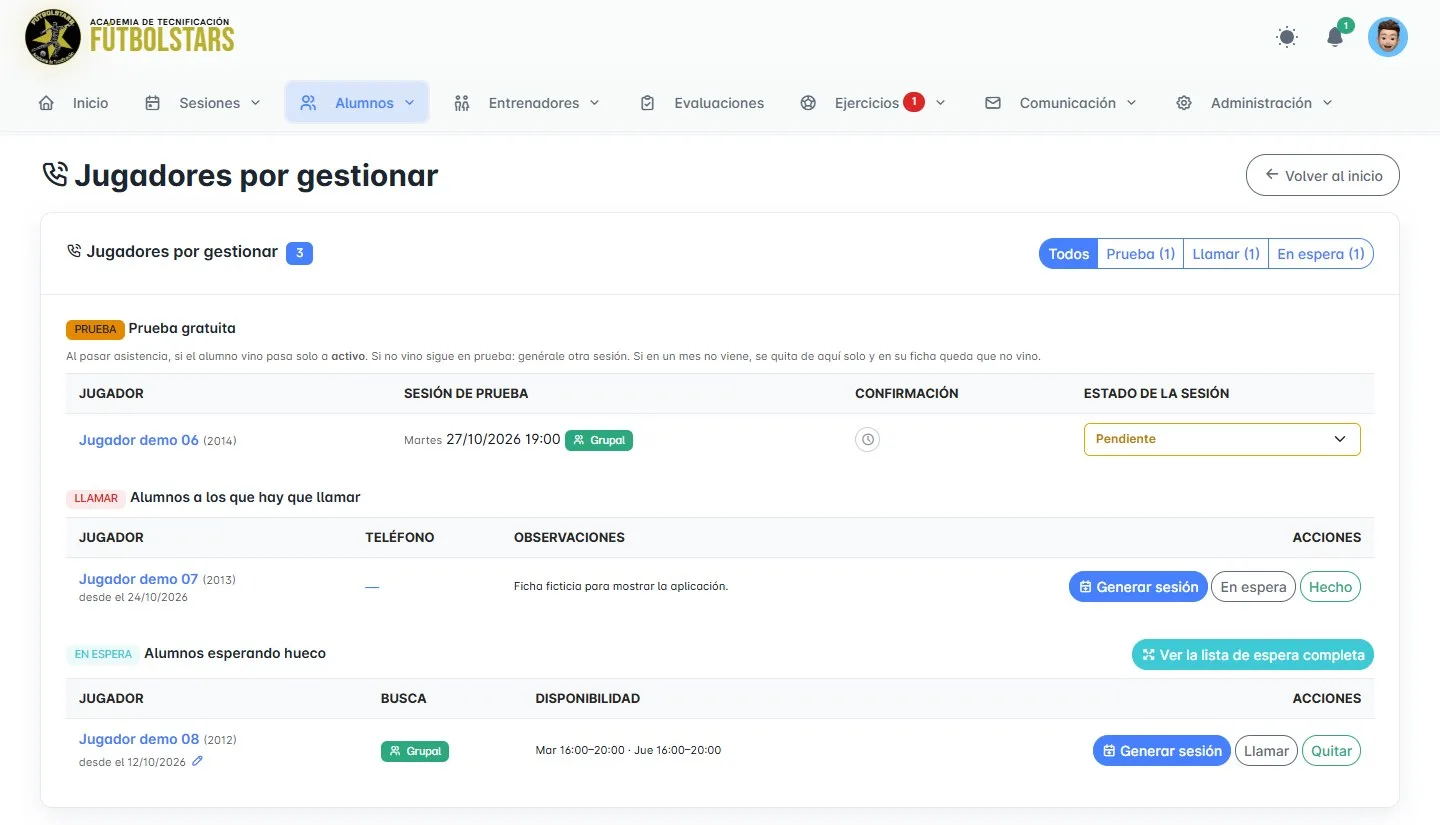The width and height of the screenshot is (1440, 825).
Task: Toggle the light/dark theme sun icon
Action: coord(1287,37)
